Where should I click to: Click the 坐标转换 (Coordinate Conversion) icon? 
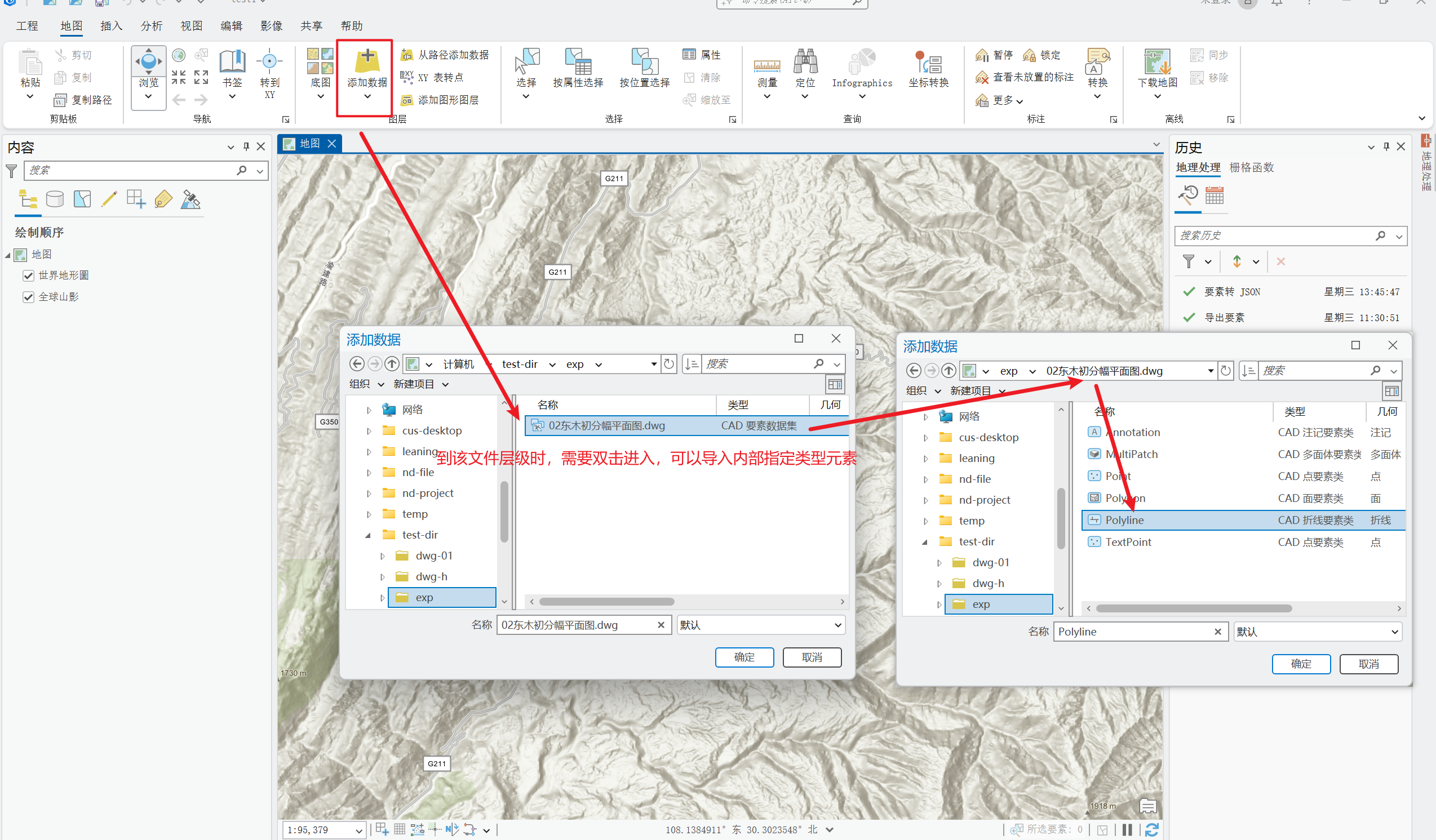928,63
